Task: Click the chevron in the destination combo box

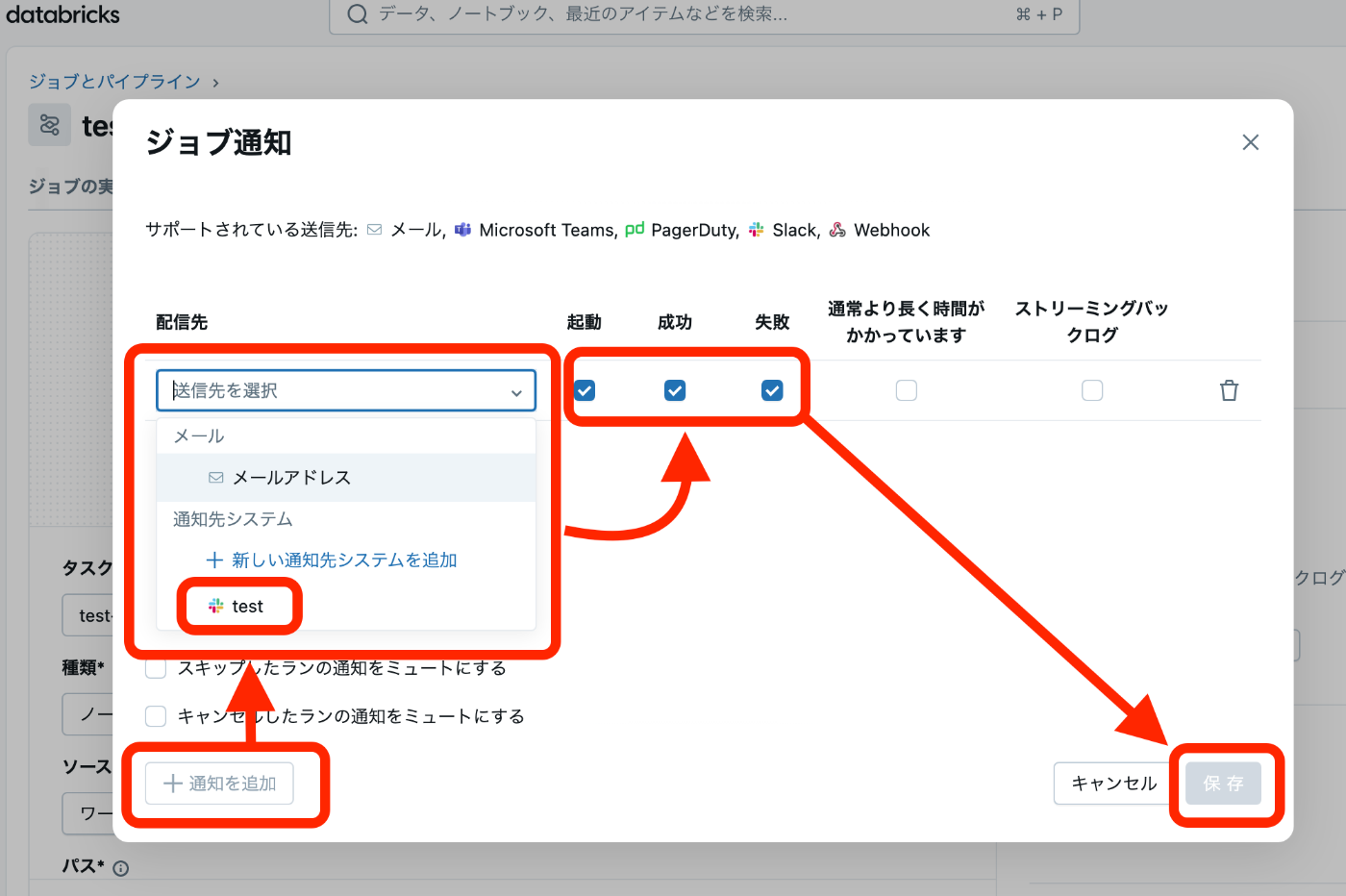Action: point(516,392)
